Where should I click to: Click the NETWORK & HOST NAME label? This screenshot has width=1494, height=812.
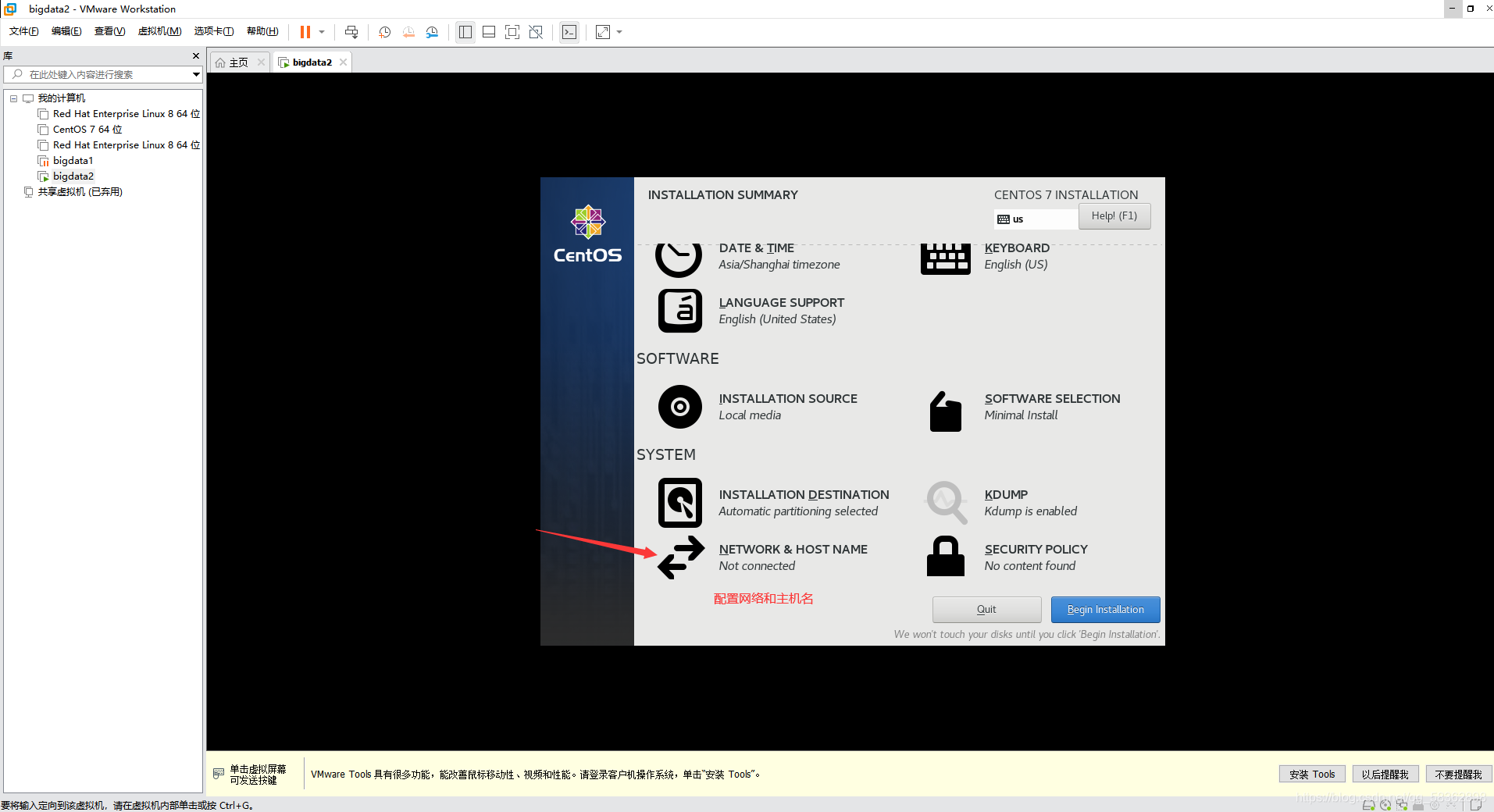(793, 550)
